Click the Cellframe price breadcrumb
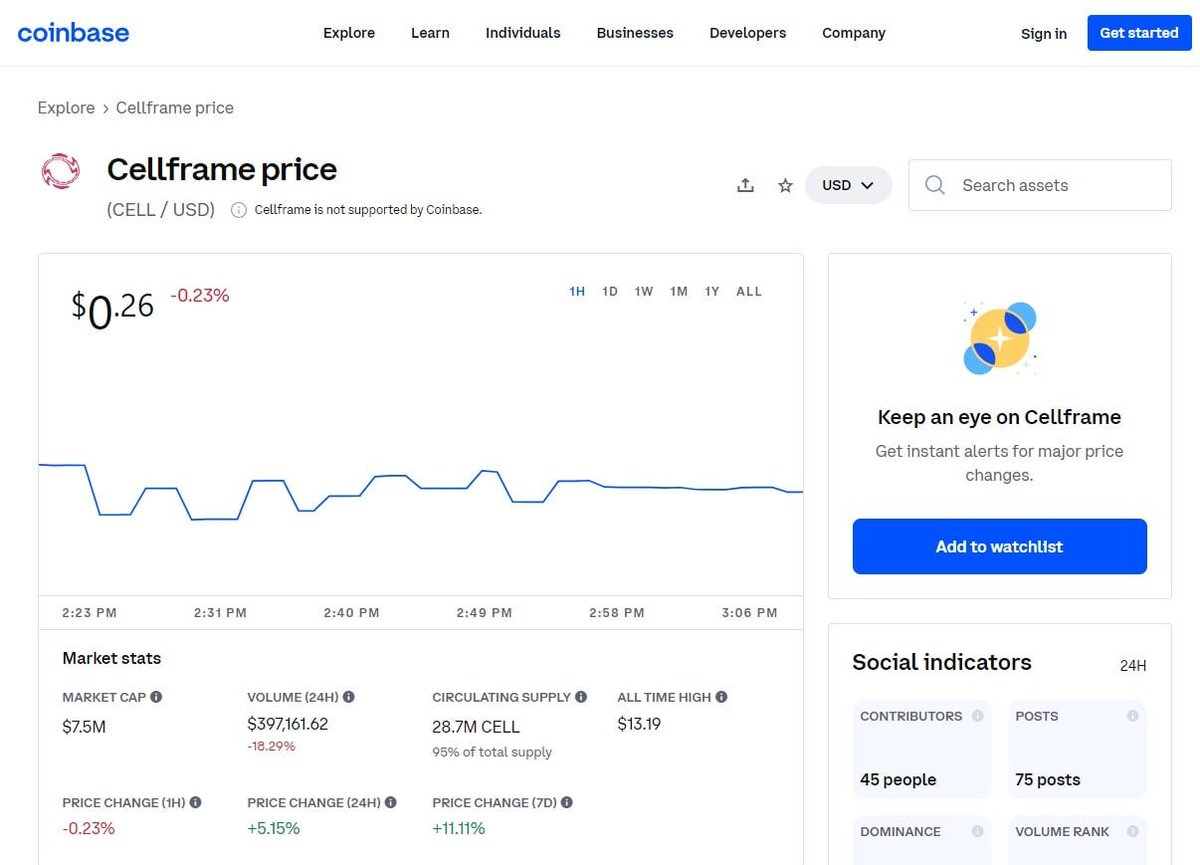This screenshot has height=865, width=1200. point(175,108)
